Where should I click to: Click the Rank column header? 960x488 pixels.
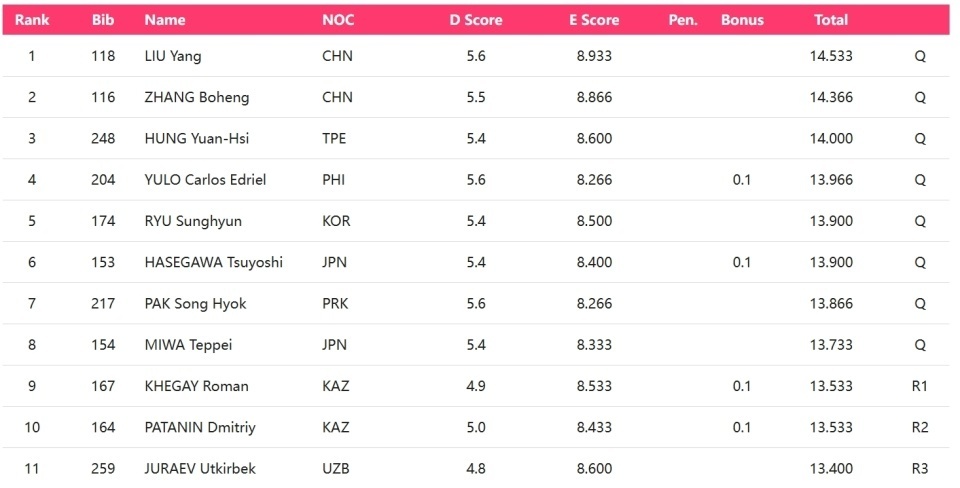(32, 20)
